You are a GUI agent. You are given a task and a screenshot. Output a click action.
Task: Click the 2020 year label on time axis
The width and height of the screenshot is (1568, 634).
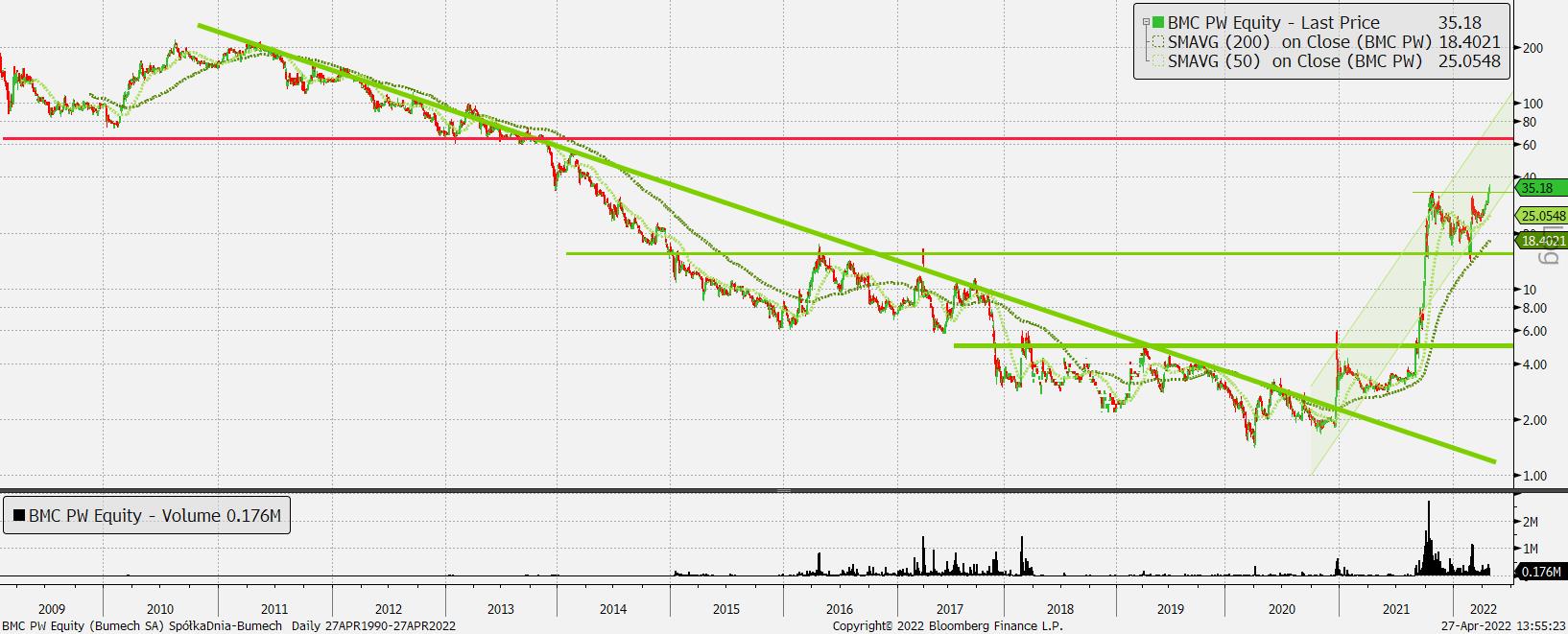tap(1283, 609)
